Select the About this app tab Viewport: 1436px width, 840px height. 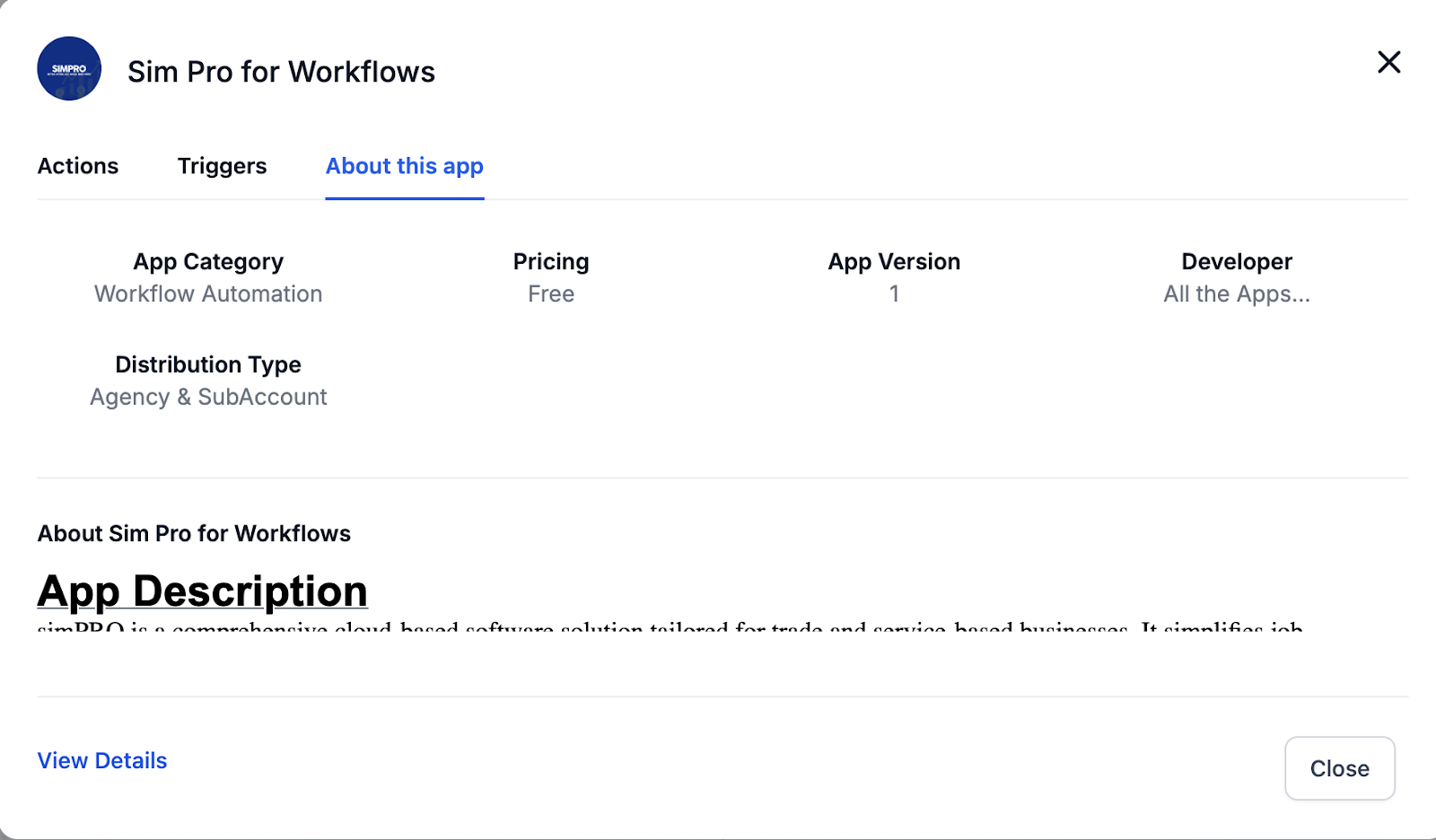click(405, 166)
